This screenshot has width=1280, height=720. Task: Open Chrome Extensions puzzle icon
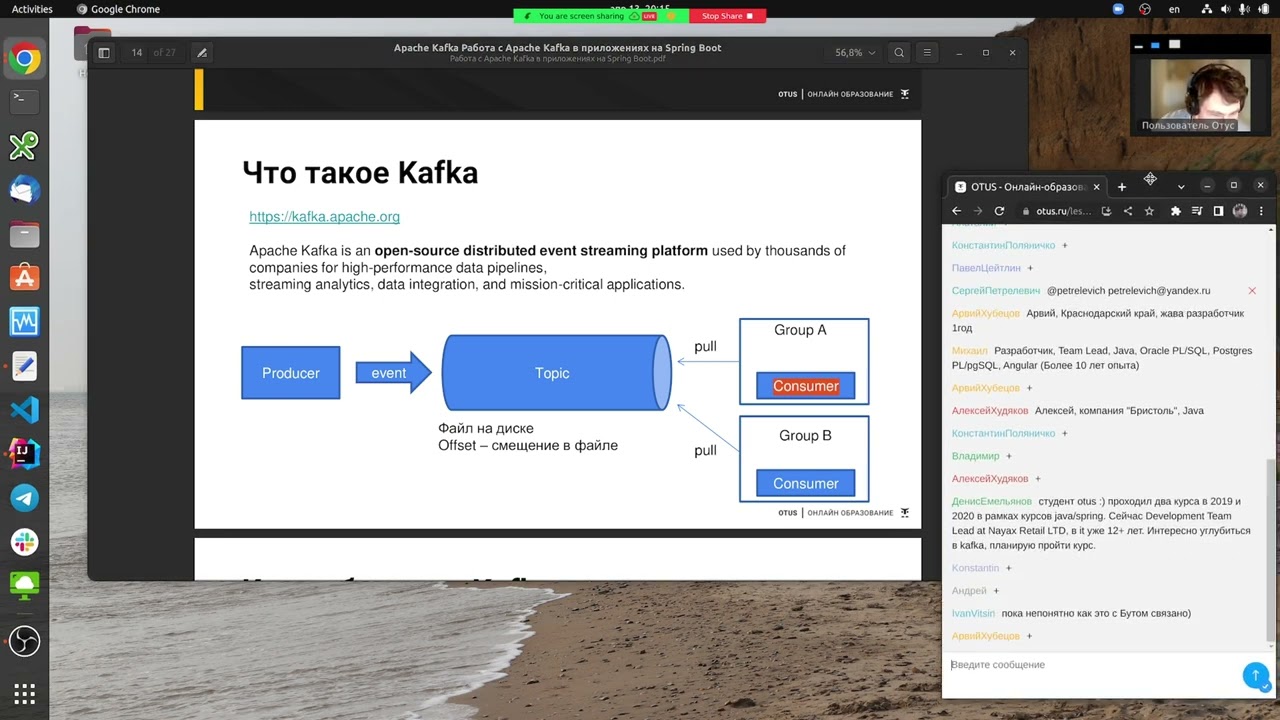click(1176, 211)
